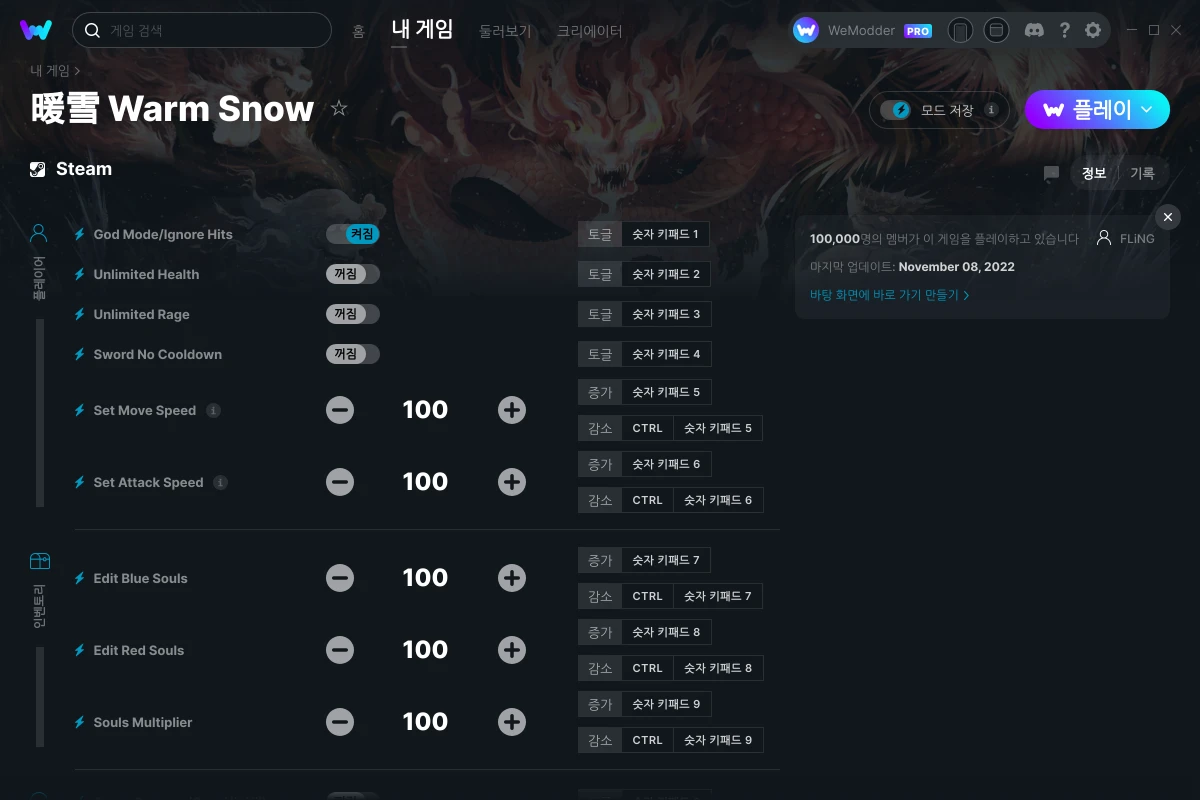The width and height of the screenshot is (1200, 800).
Task: Open settings gear icon
Action: point(1093,30)
